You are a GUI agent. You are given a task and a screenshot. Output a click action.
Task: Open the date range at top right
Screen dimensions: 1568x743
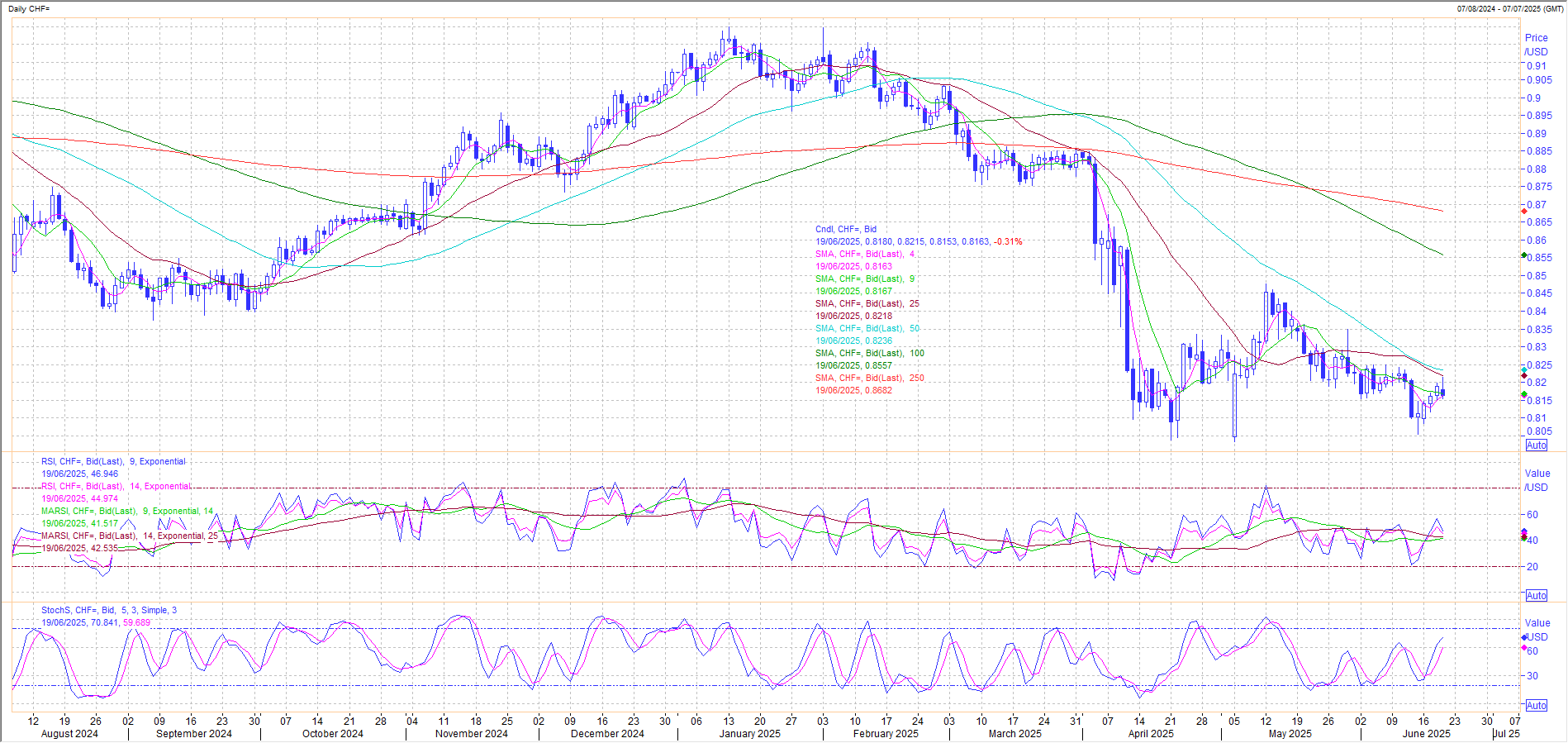point(1510,8)
